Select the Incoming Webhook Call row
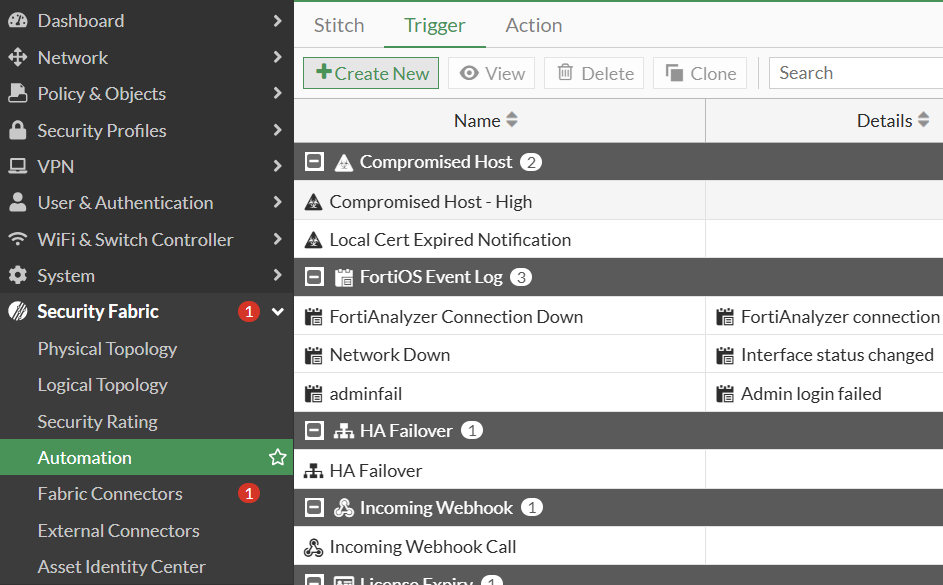943x585 pixels. (618, 547)
